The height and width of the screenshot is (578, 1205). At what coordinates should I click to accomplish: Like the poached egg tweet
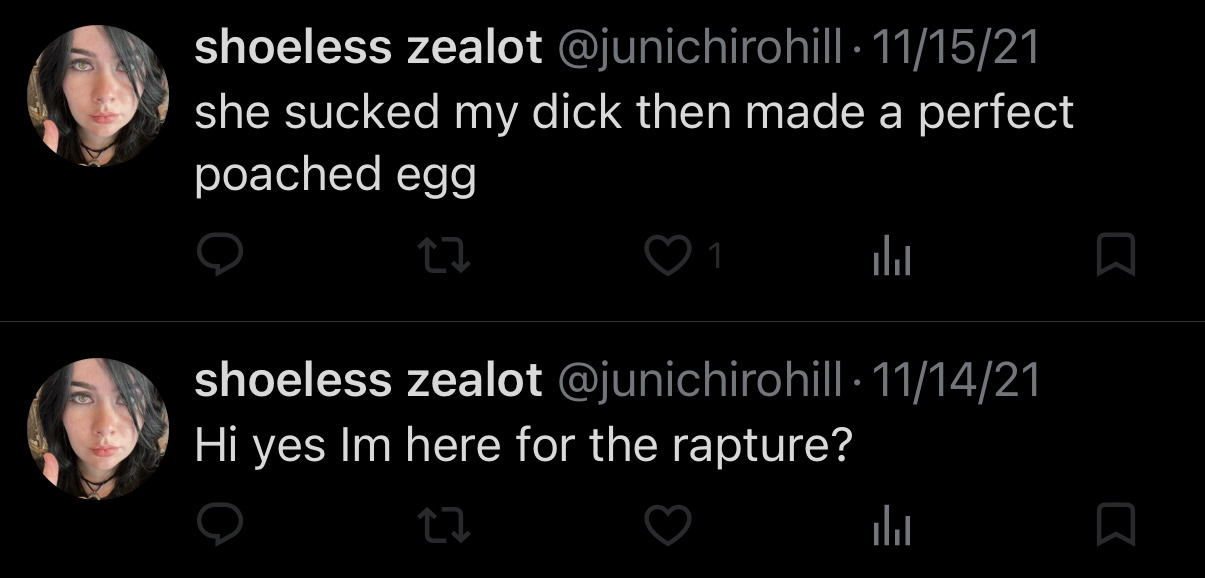click(x=664, y=257)
